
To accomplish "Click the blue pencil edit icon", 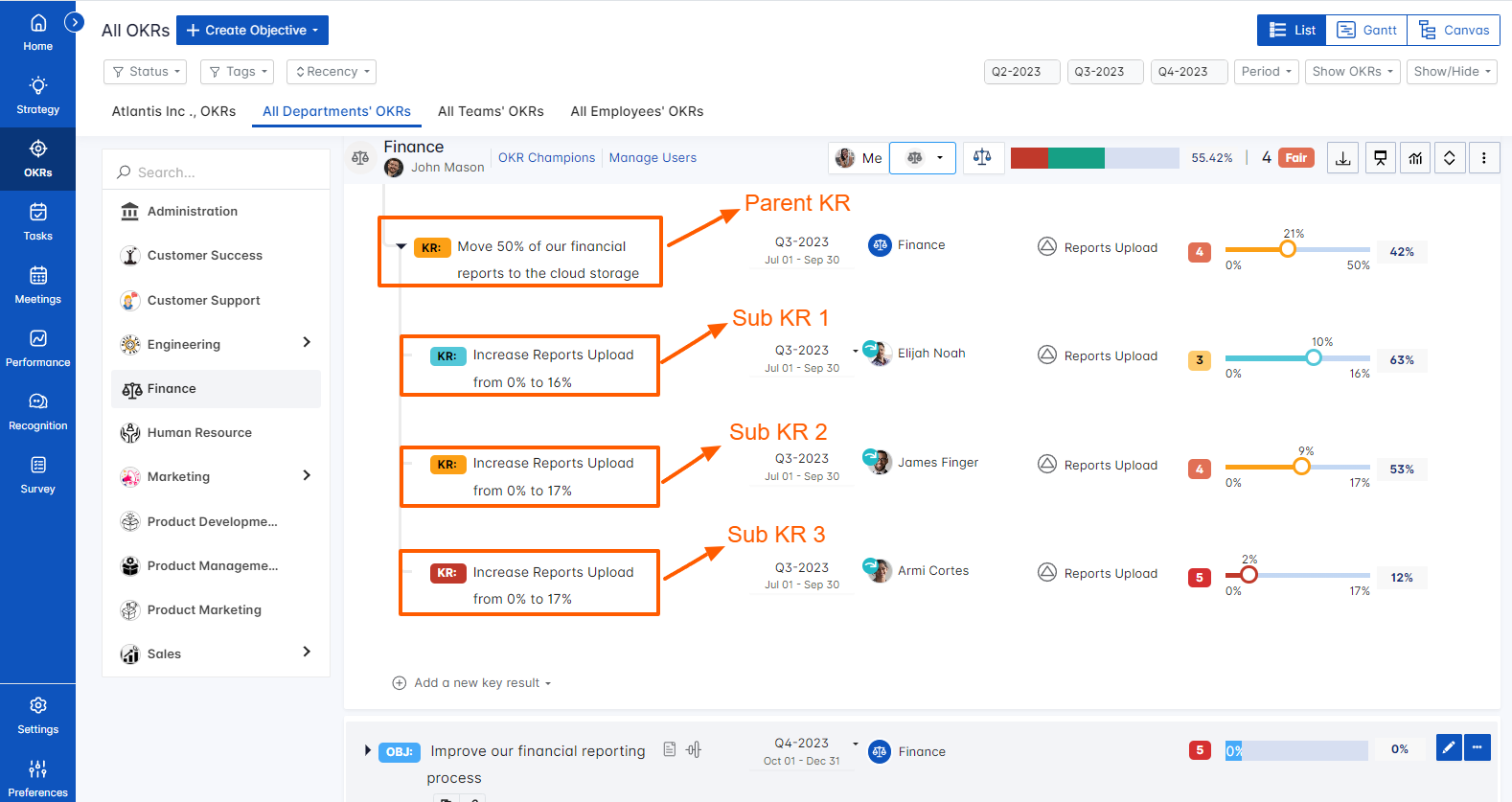I will 1449,747.
